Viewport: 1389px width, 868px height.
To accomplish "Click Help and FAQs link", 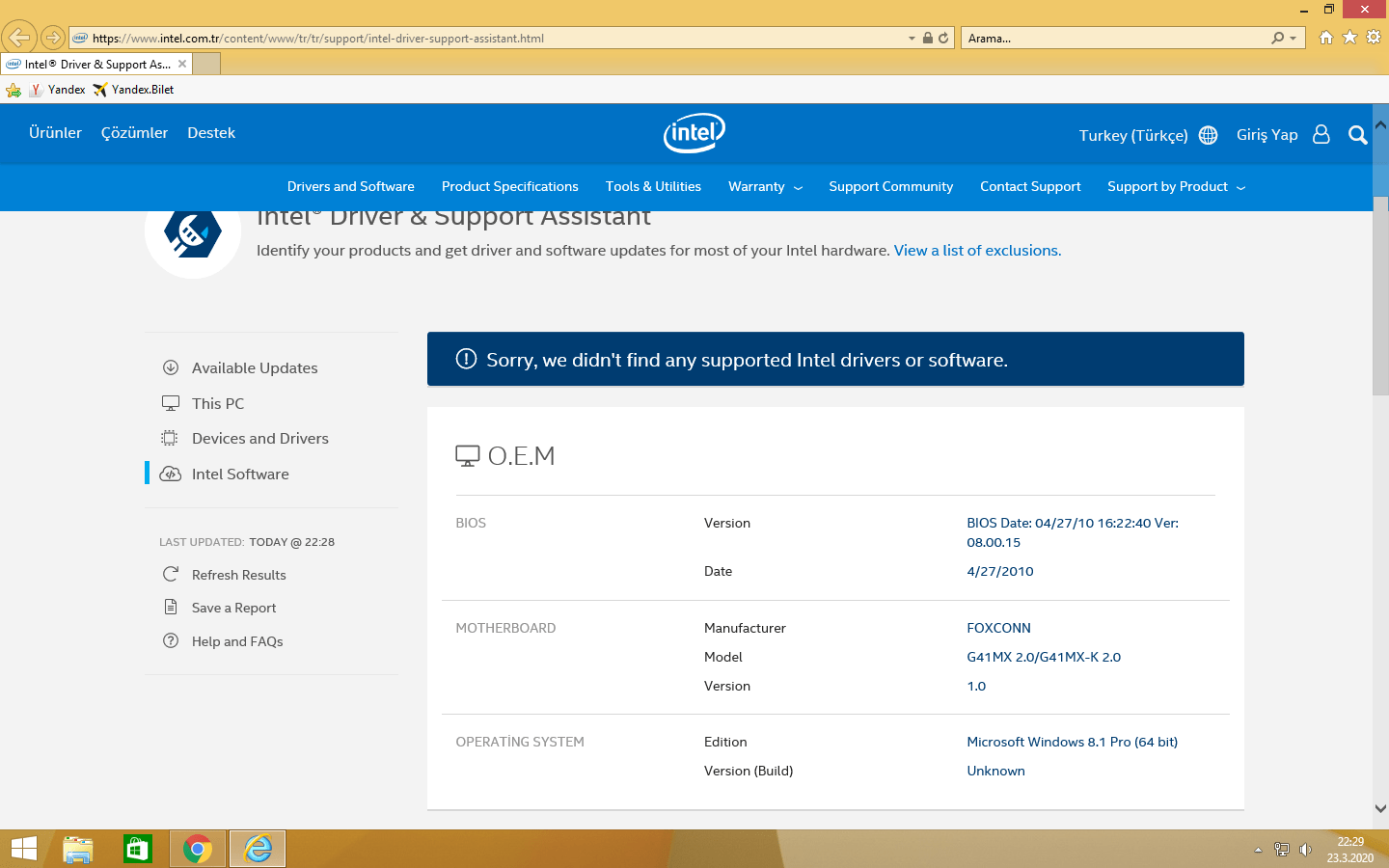I will tap(237, 641).
